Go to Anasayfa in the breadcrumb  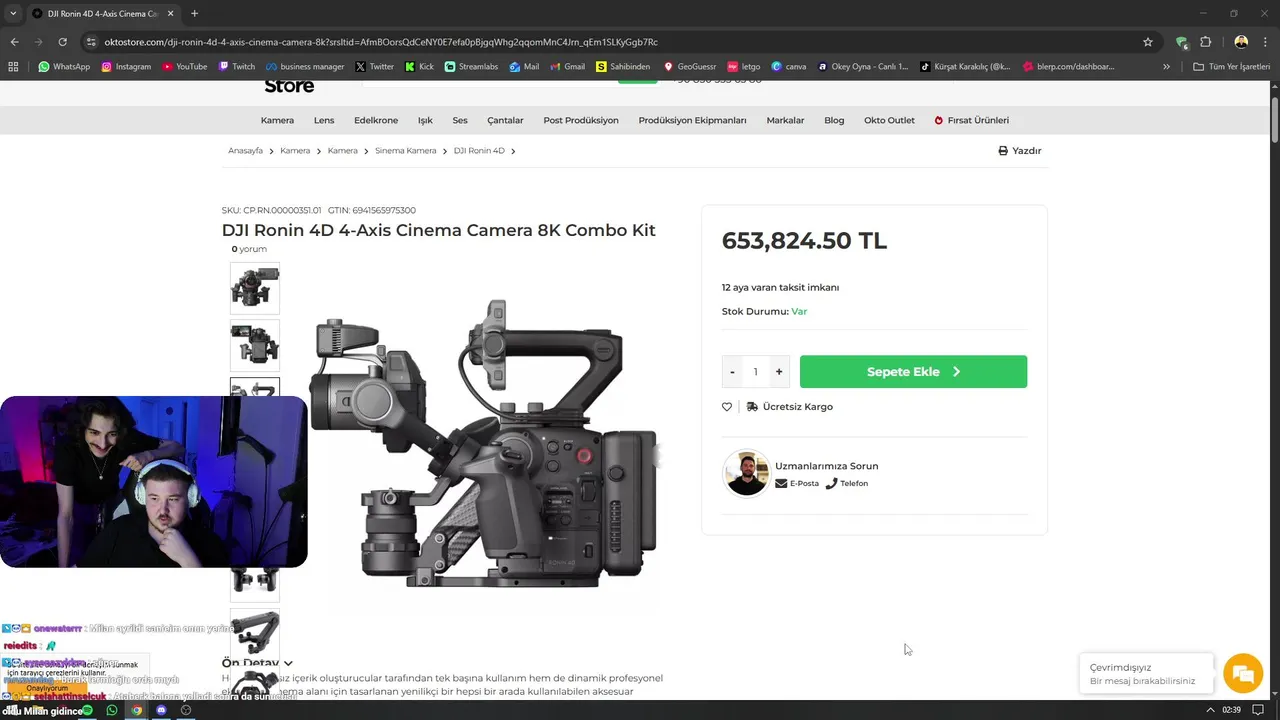245,150
